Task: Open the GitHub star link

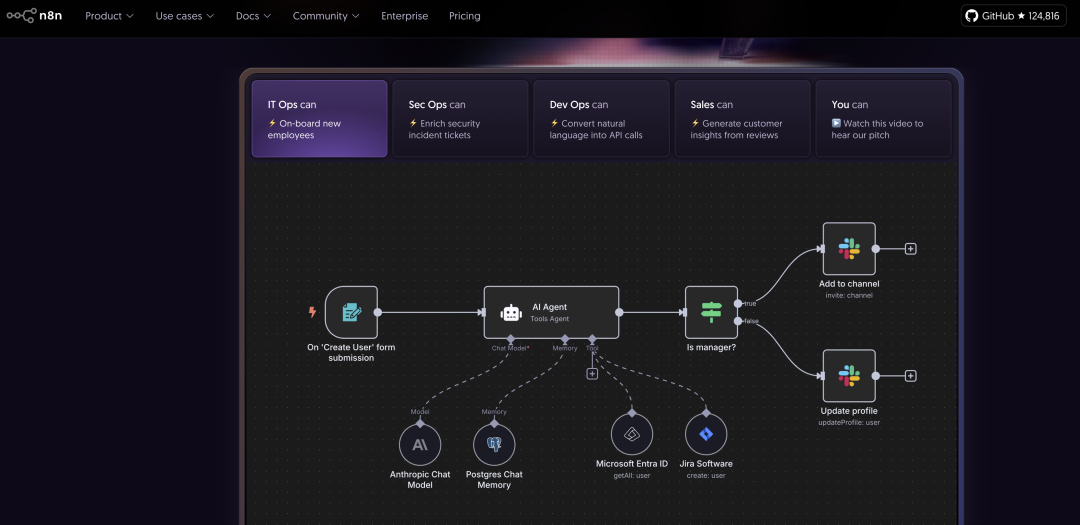Action: [x=1013, y=16]
